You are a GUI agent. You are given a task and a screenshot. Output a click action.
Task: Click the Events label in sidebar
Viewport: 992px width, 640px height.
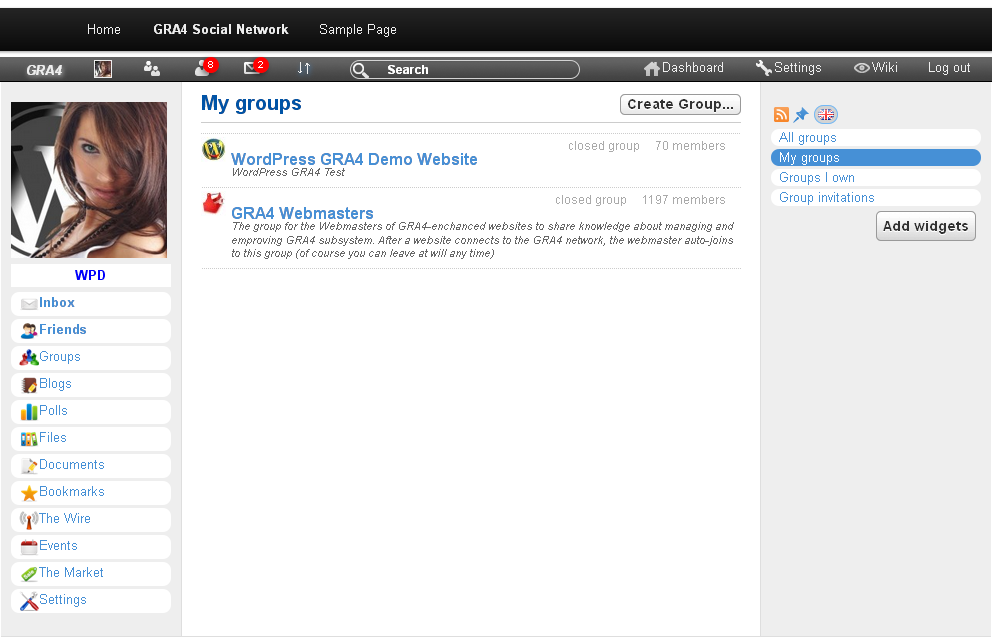click(58, 546)
